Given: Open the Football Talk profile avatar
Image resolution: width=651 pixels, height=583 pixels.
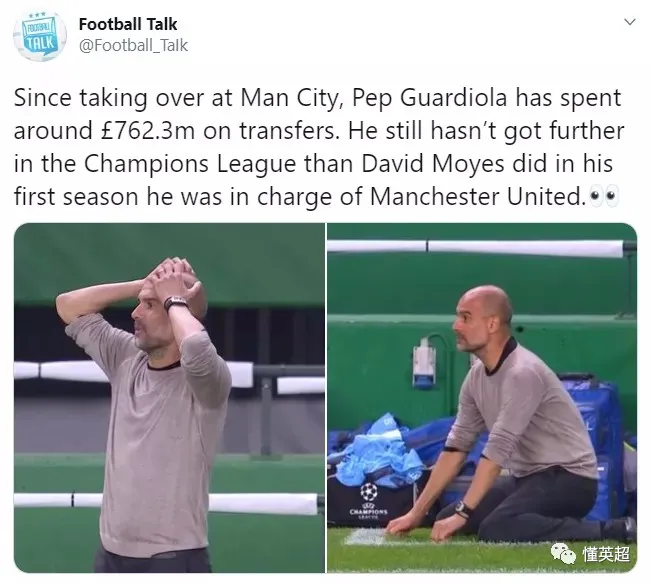Looking at the screenshot, I should [40, 35].
